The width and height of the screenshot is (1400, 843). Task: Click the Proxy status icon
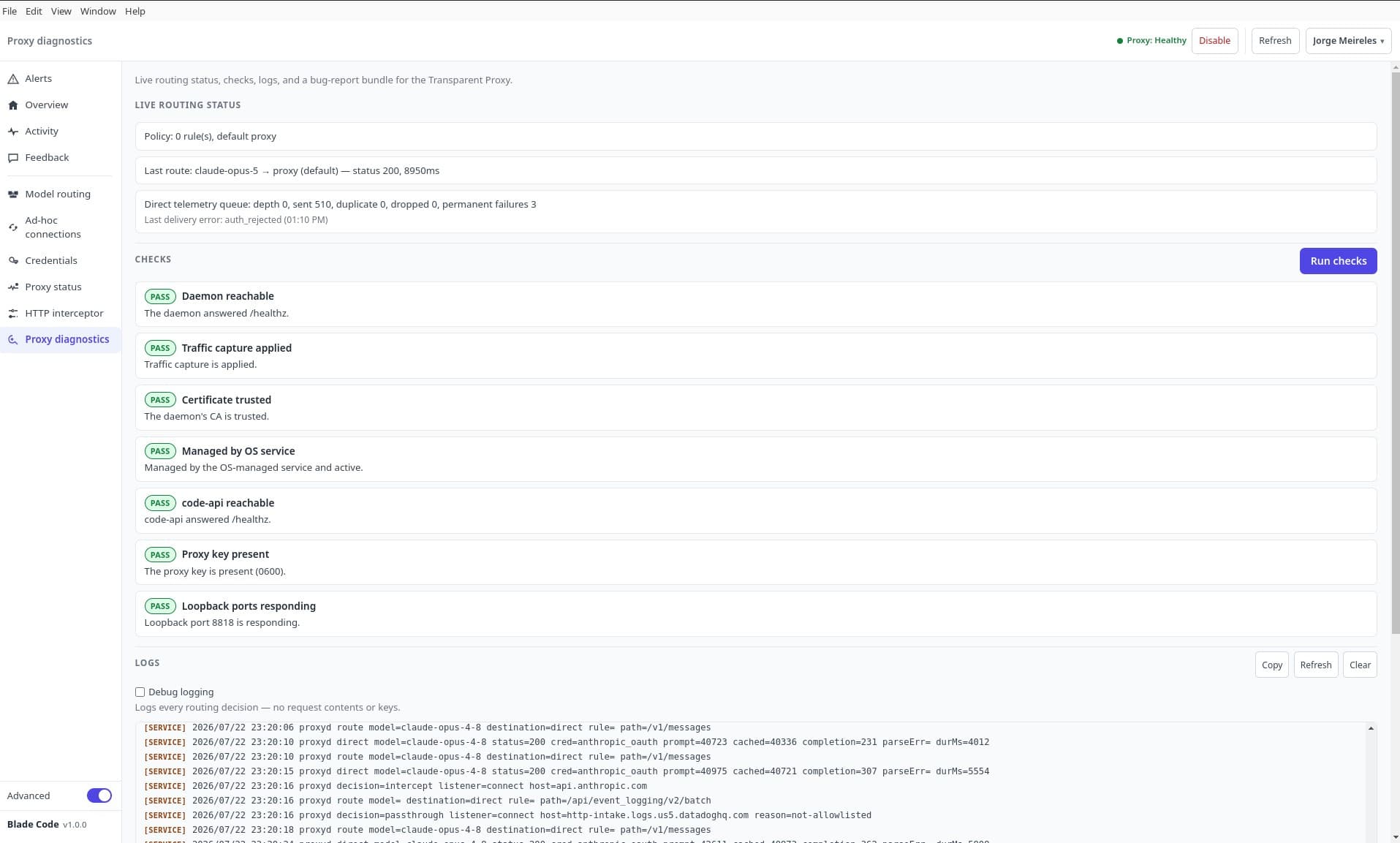(13, 287)
